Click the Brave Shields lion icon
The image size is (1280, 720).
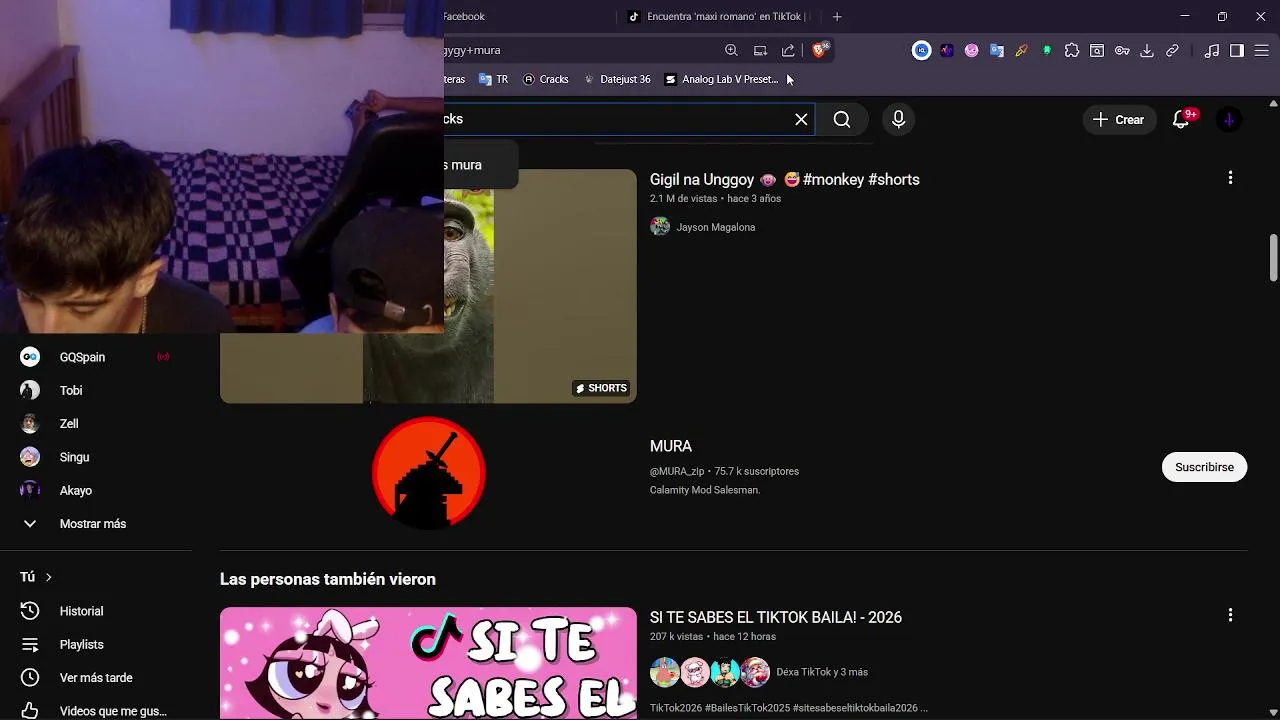click(820, 50)
